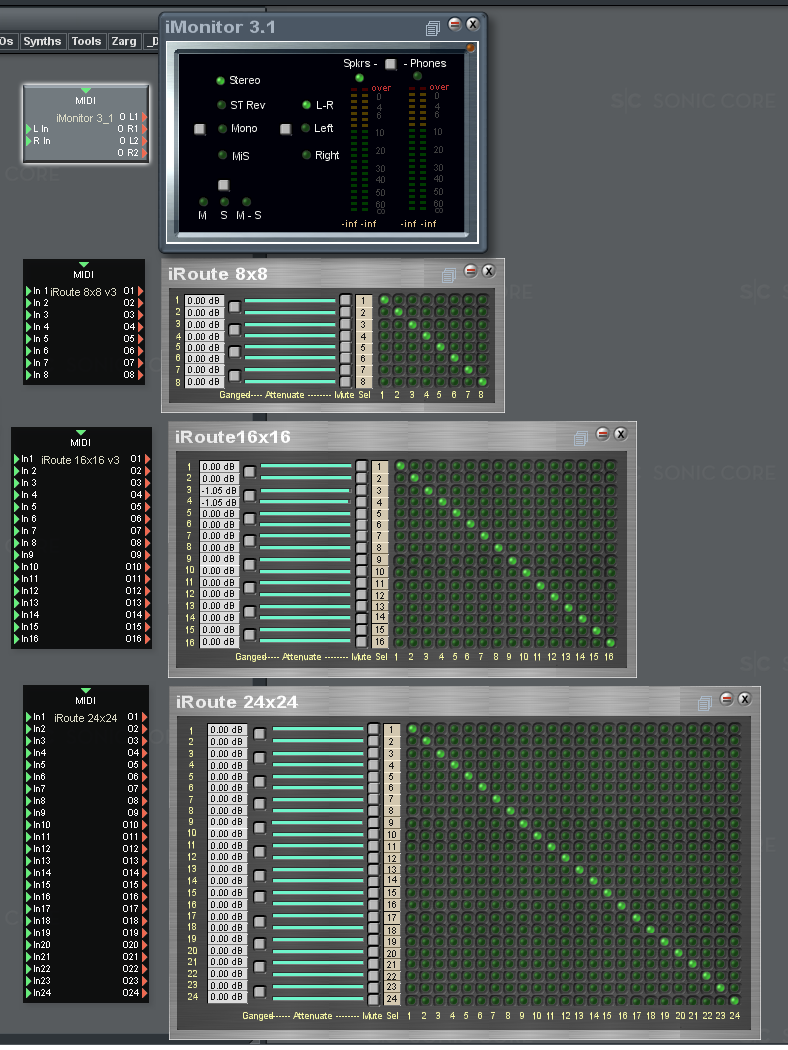The height and width of the screenshot is (1050, 788).
Task: Click MIDI port triangle on iRoute 24x24 module
Action: pyautogui.click(x=85, y=690)
